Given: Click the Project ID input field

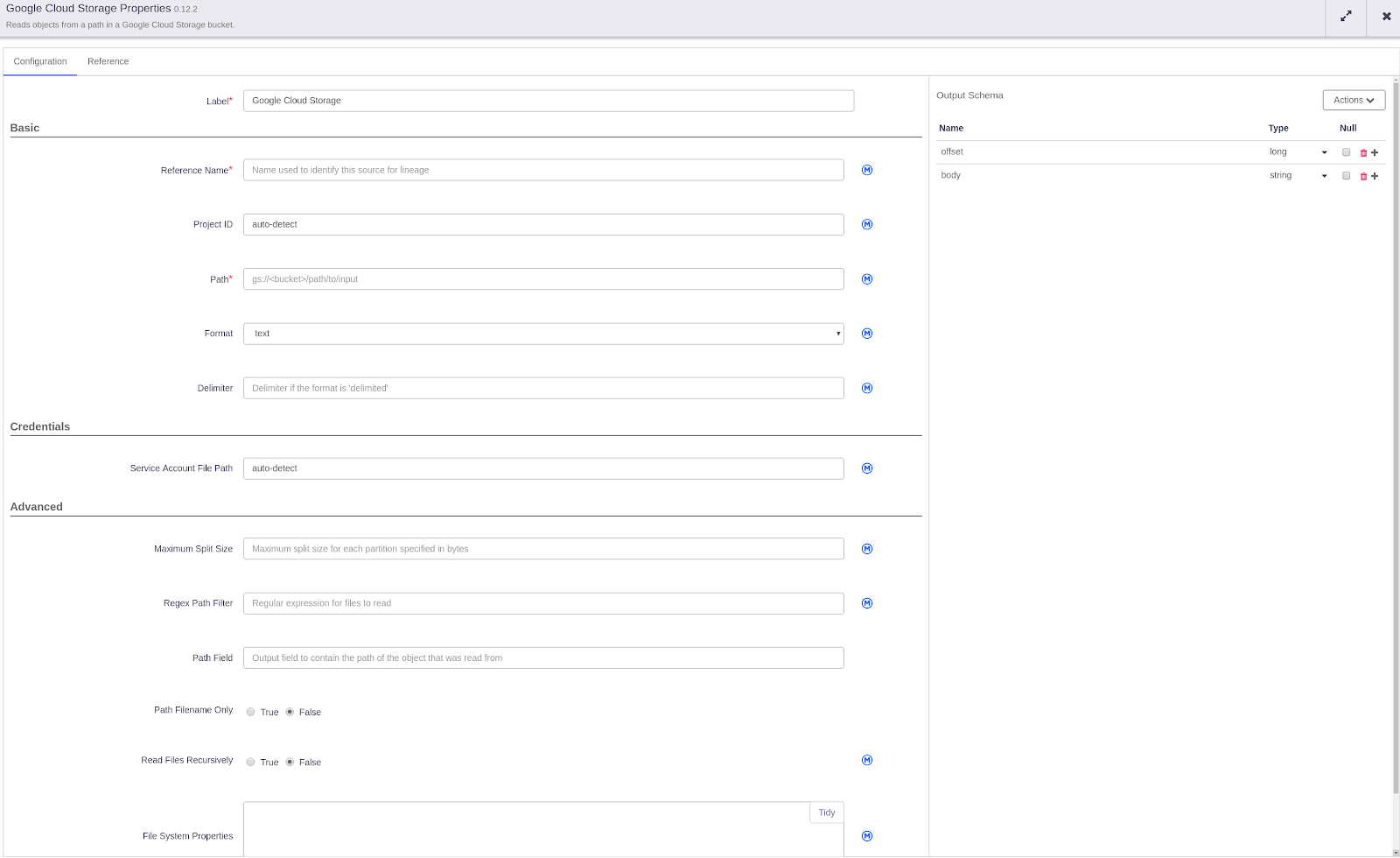Looking at the screenshot, I should click(543, 224).
